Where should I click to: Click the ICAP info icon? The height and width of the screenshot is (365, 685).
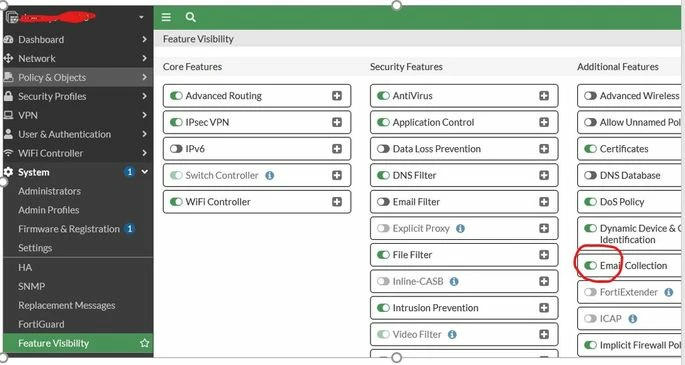[x=633, y=319]
